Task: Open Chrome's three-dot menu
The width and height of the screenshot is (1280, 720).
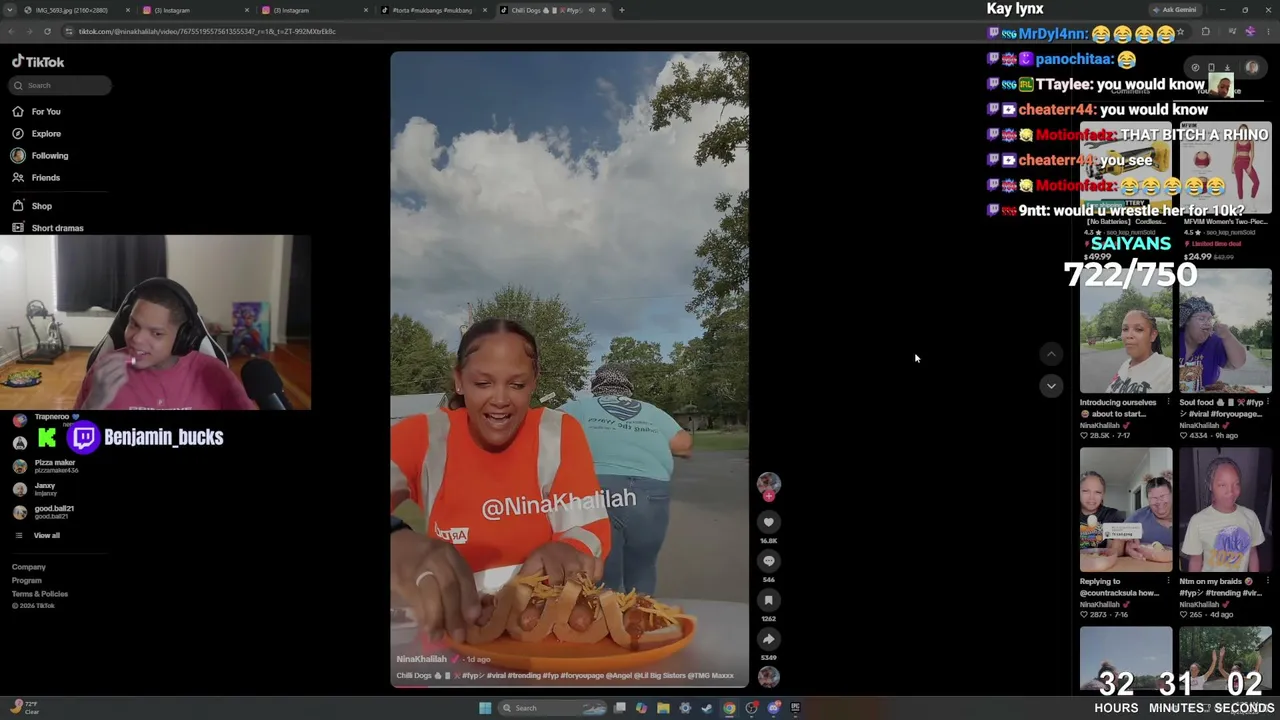Action: (1270, 32)
